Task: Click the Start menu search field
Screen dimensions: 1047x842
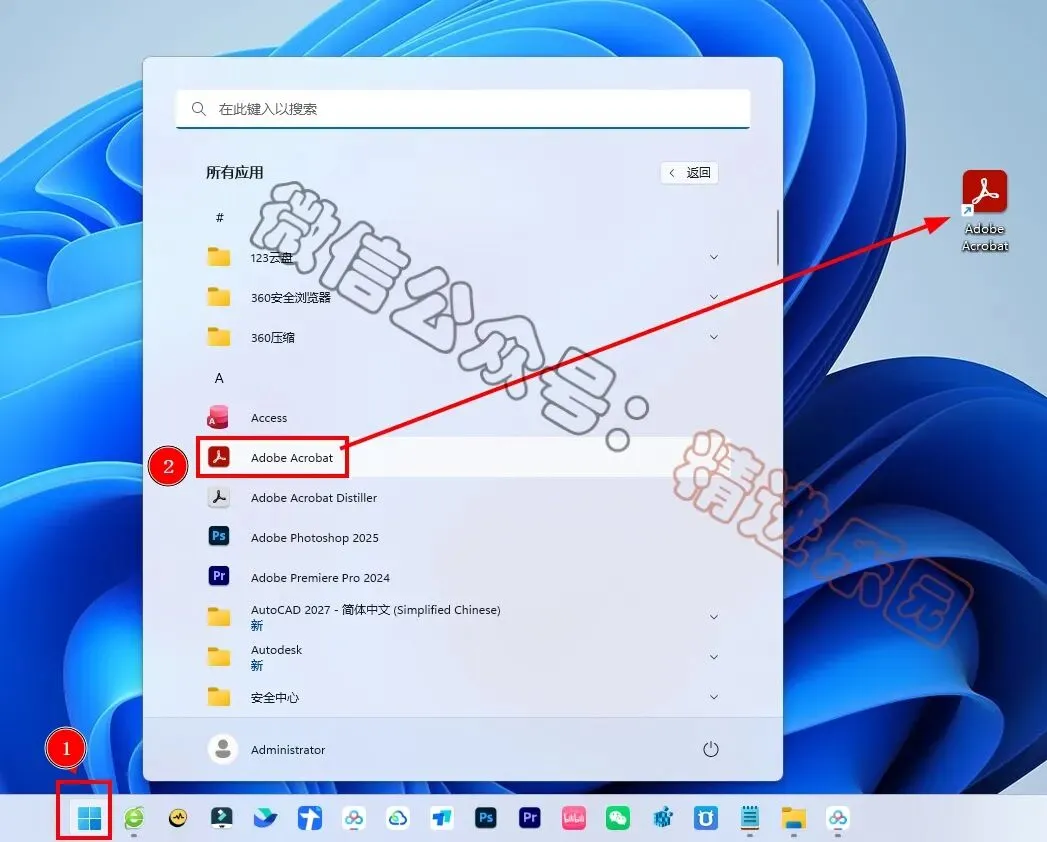Action: 463,108
